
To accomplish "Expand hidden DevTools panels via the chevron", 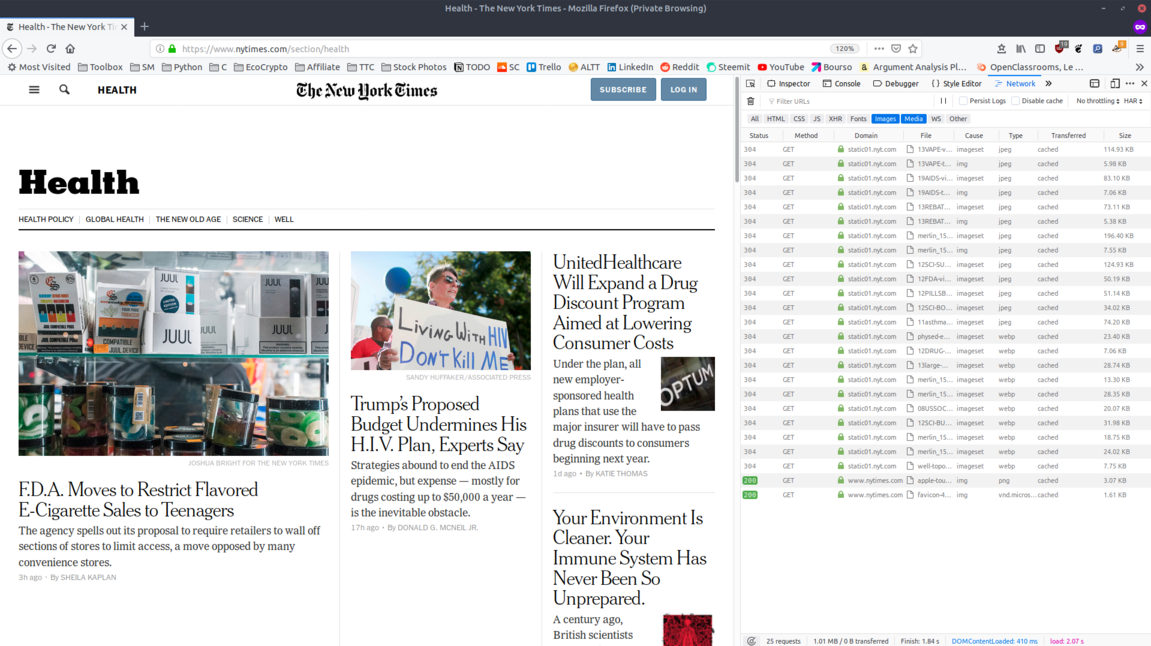I will [1049, 84].
